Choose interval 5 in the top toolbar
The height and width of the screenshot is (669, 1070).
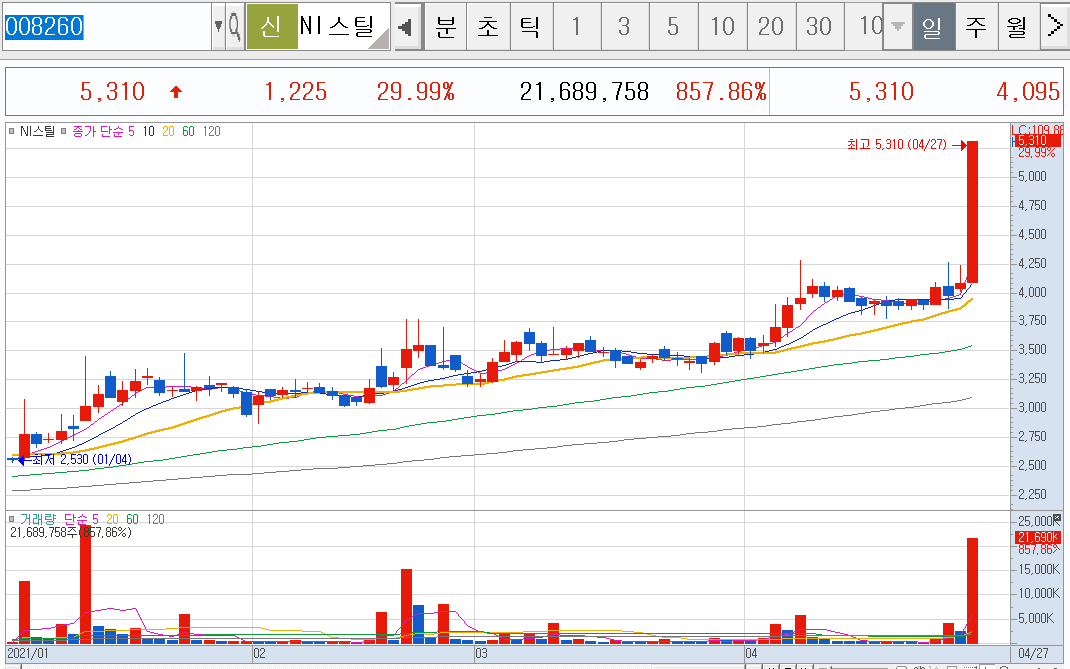tap(674, 27)
